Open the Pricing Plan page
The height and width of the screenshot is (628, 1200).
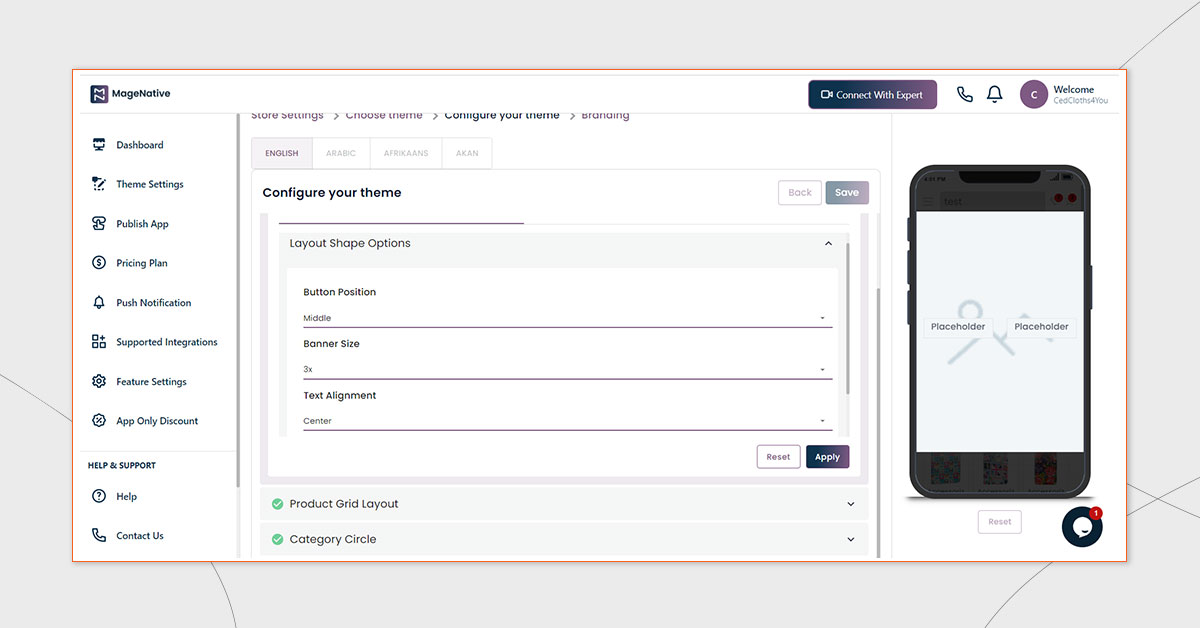pos(141,263)
